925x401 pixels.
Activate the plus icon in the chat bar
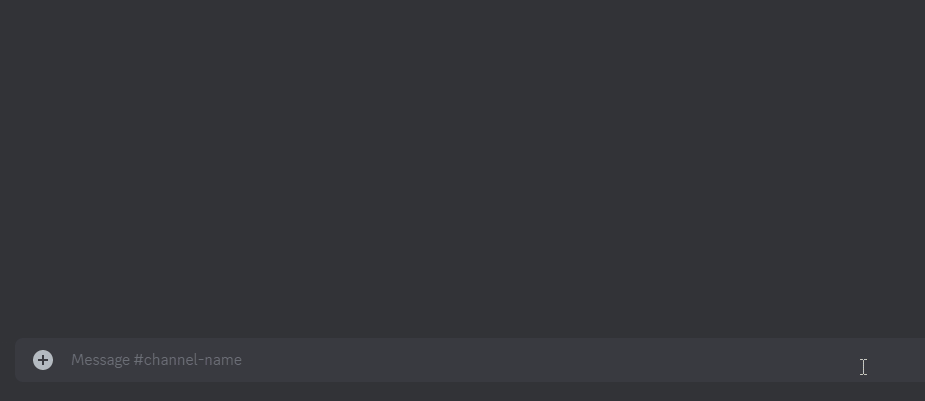43,360
